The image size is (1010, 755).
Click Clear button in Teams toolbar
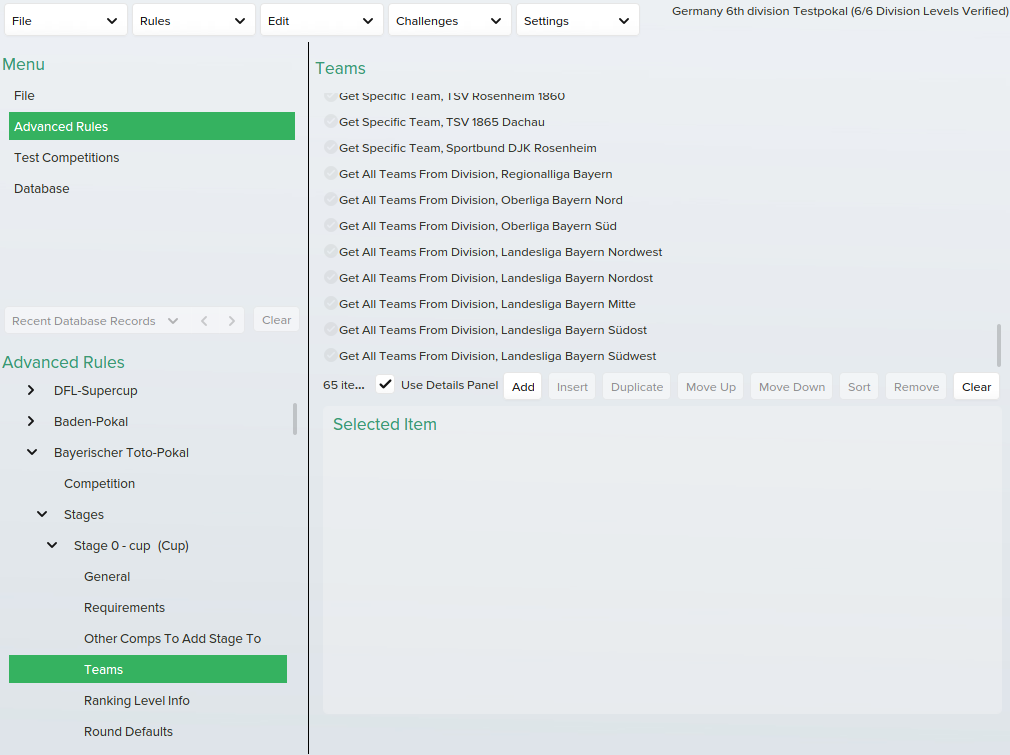pos(976,387)
